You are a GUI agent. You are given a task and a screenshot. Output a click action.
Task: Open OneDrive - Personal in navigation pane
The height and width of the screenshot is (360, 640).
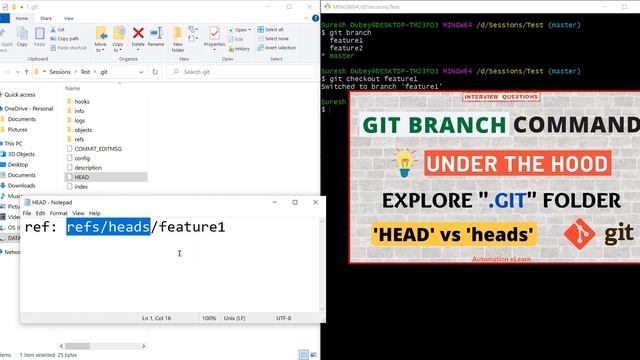point(28,109)
